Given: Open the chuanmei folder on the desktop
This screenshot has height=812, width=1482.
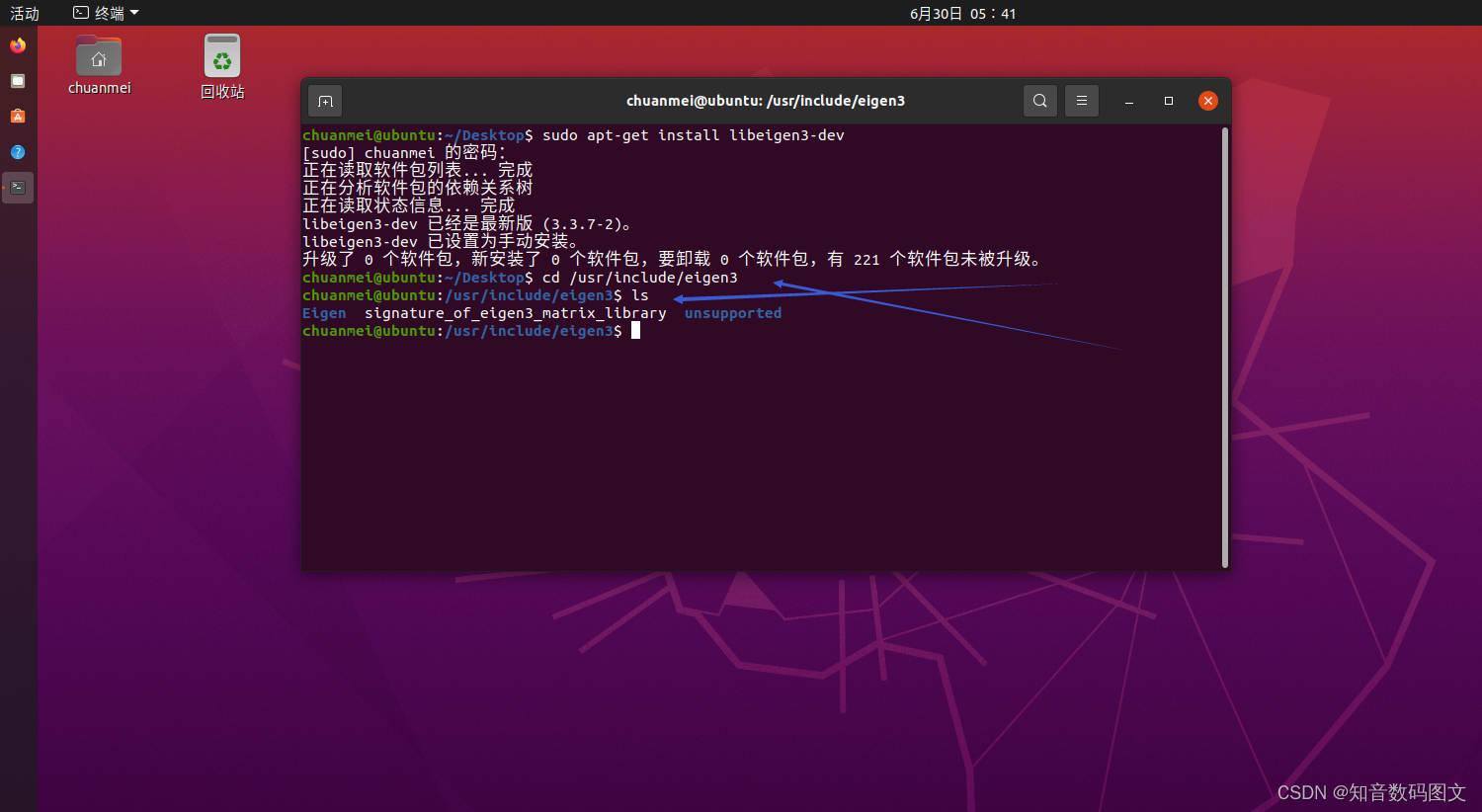Looking at the screenshot, I should coord(98,56).
